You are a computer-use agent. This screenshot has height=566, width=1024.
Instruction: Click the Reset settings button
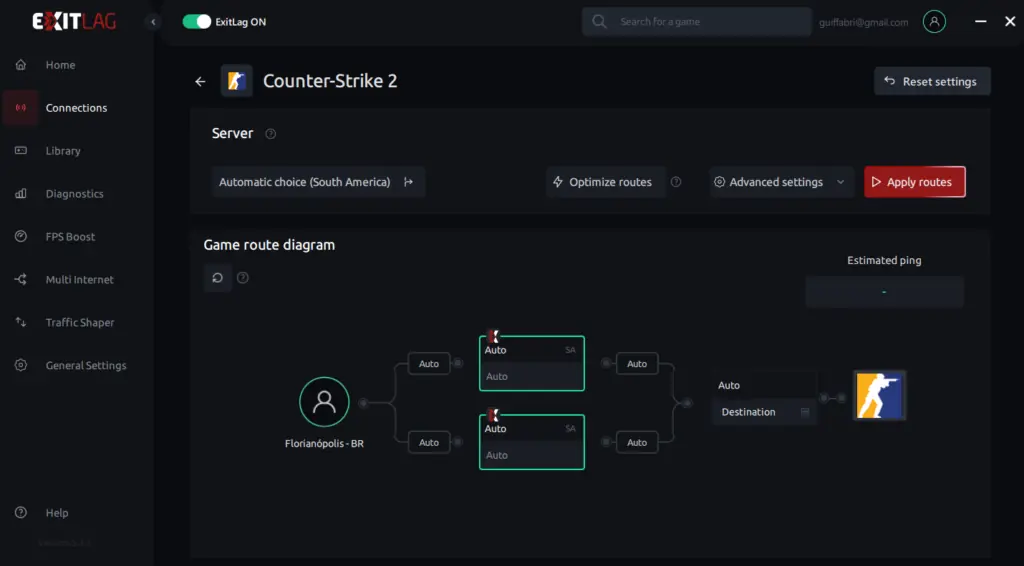931,82
